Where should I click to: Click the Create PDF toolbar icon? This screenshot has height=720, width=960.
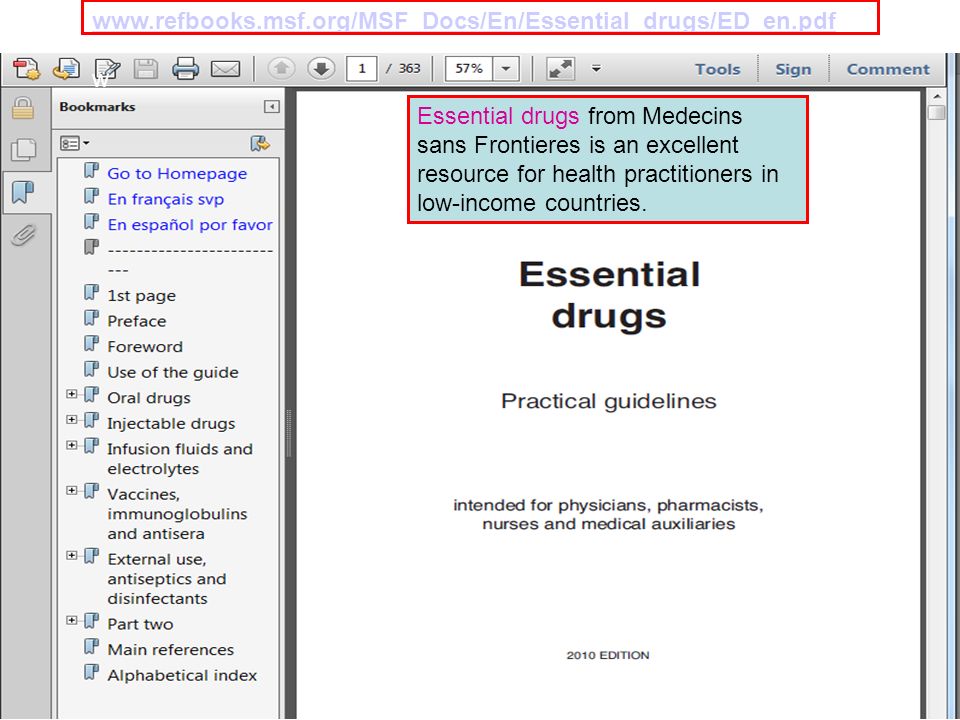[x=26, y=69]
